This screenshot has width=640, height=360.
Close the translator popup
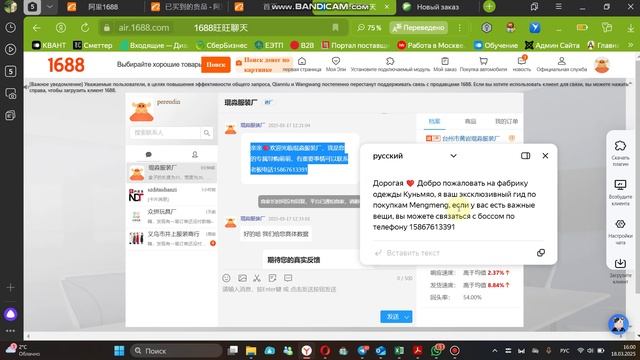pos(545,156)
